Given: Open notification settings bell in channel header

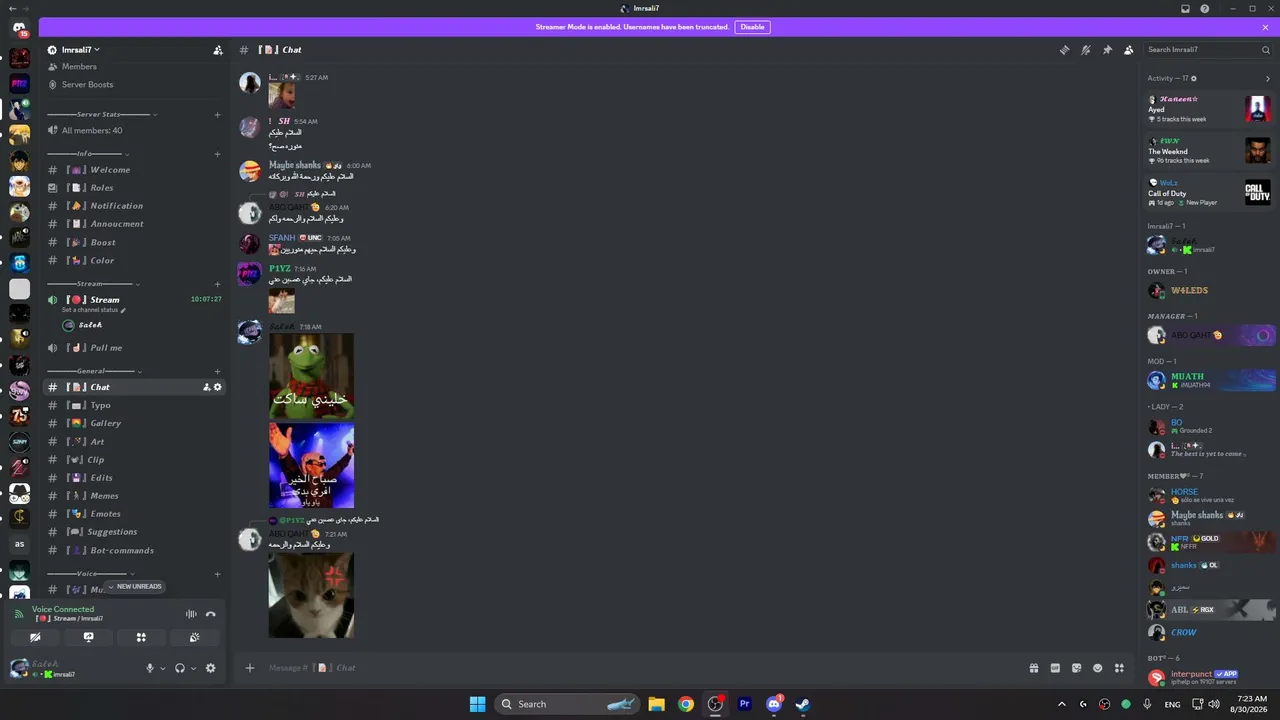Looking at the screenshot, I should coord(1086,50).
